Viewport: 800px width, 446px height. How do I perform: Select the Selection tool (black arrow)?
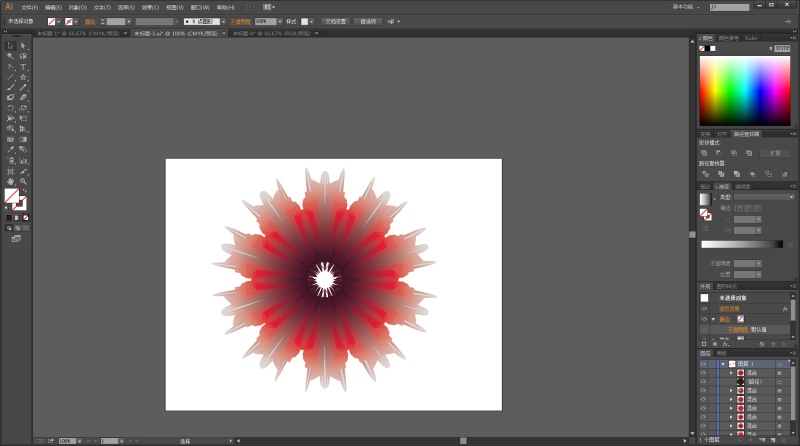click(10, 45)
